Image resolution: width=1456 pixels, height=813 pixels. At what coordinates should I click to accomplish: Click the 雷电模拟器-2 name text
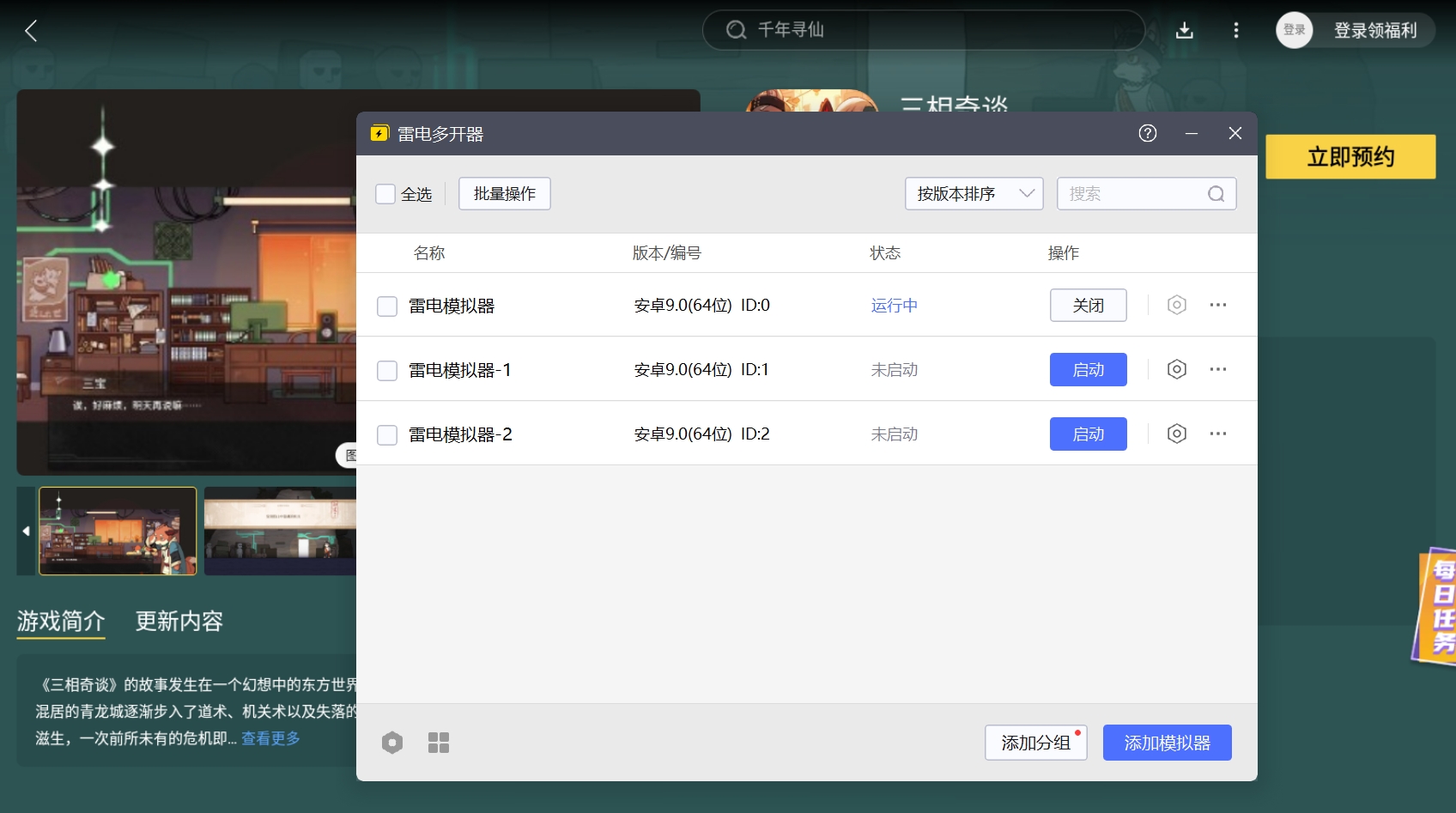tap(460, 434)
